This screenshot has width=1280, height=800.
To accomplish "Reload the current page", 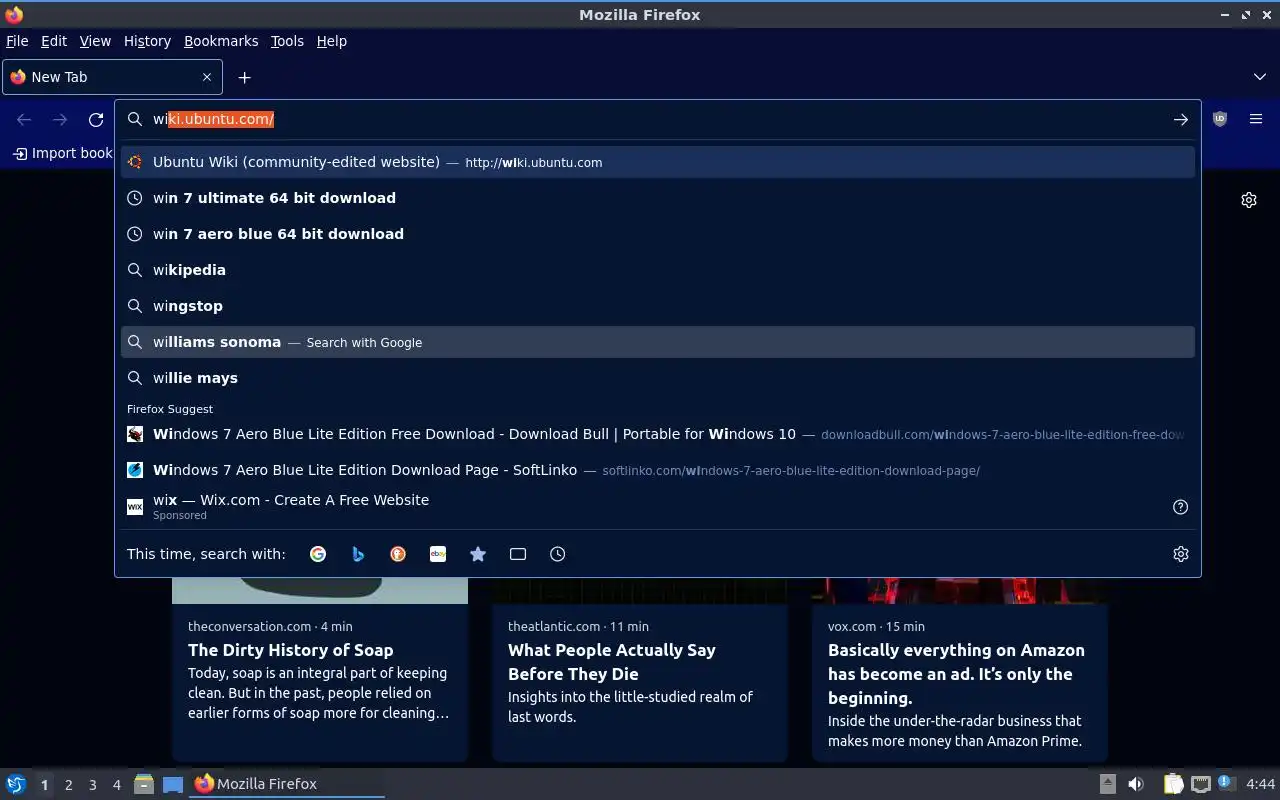I will [96, 119].
